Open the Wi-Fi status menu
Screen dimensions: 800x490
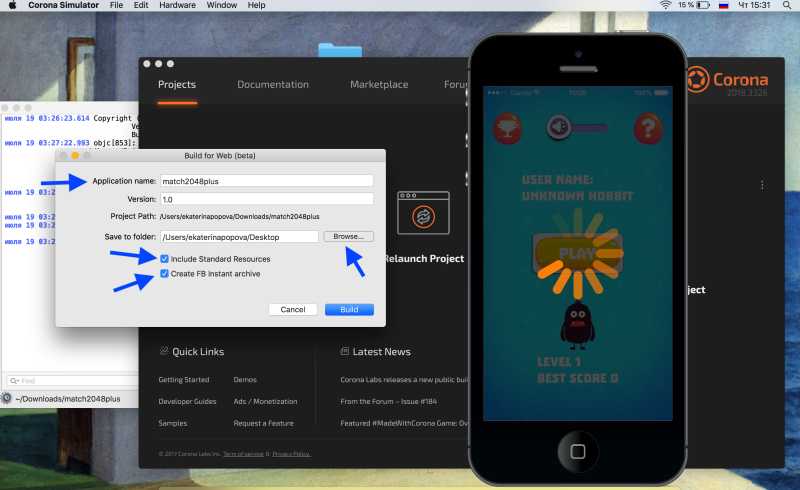click(x=665, y=5)
